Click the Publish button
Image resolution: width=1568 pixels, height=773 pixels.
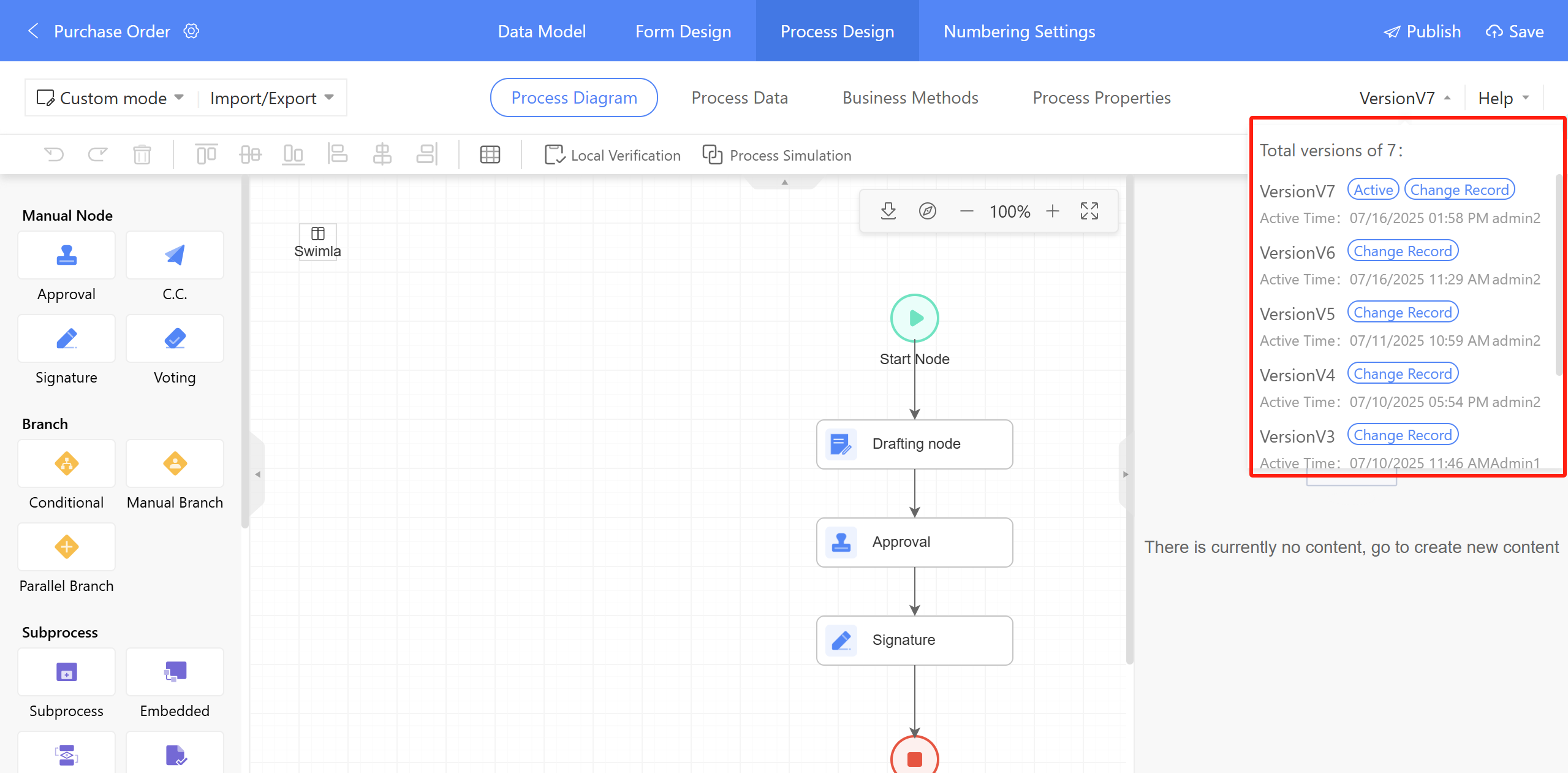coord(1422,31)
